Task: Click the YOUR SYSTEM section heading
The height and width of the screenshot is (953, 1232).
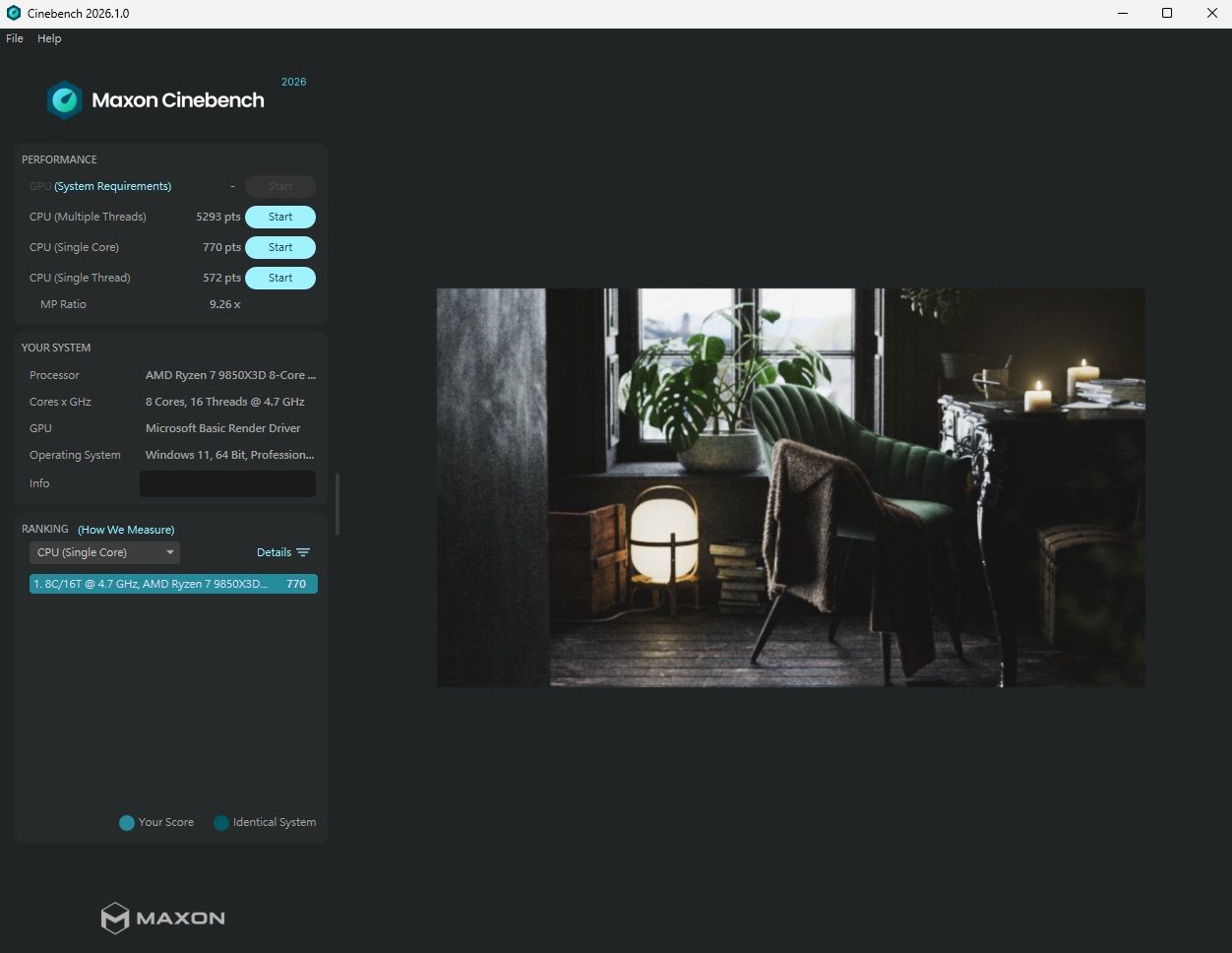Action: click(56, 348)
